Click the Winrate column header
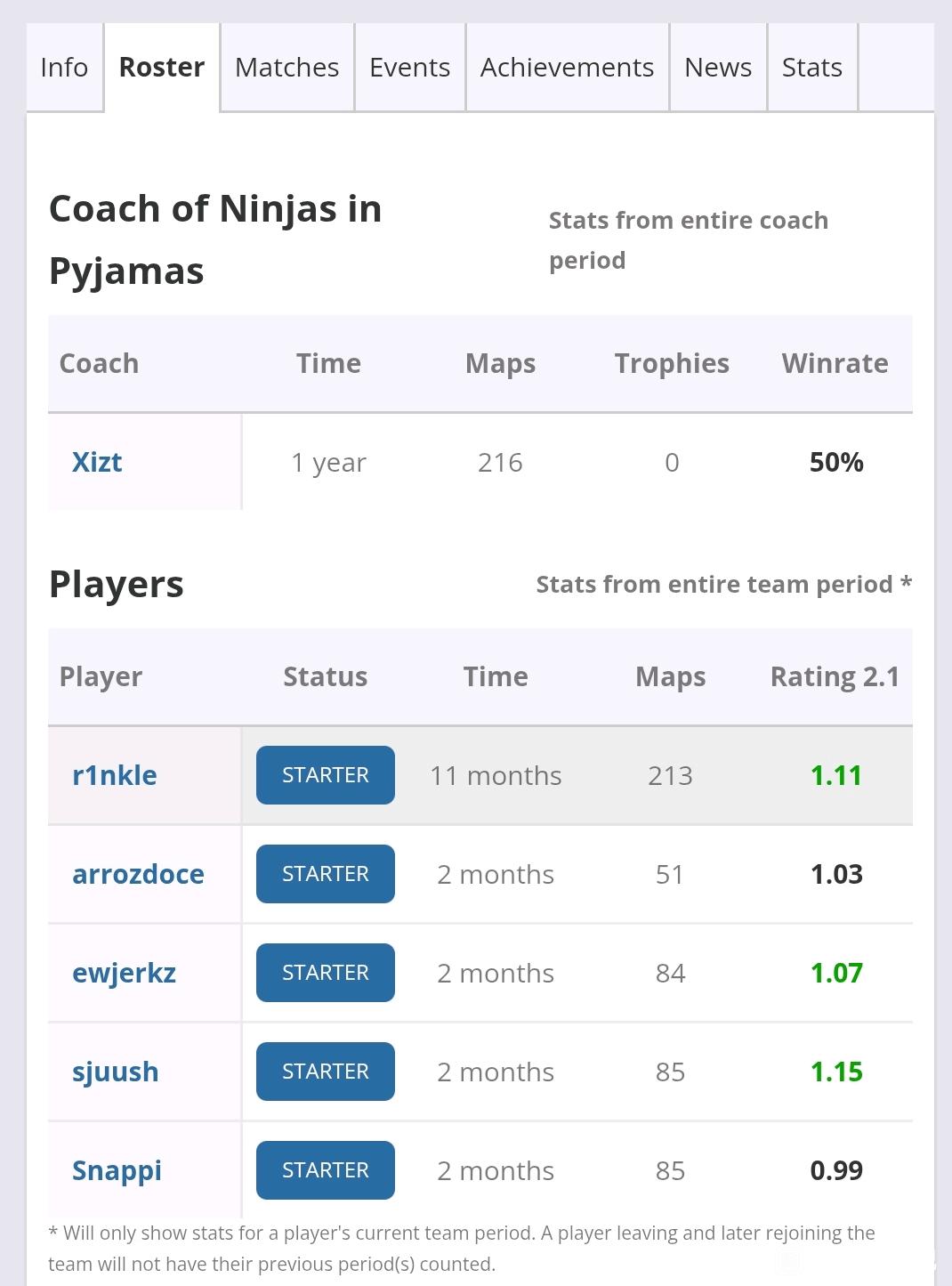 tap(835, 363)
